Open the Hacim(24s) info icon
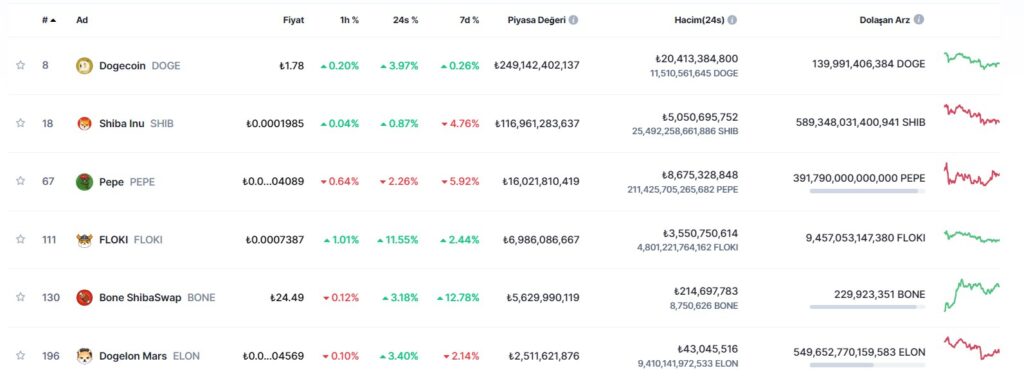Screen dimensions: 1024x384 [x=732, y=20]
